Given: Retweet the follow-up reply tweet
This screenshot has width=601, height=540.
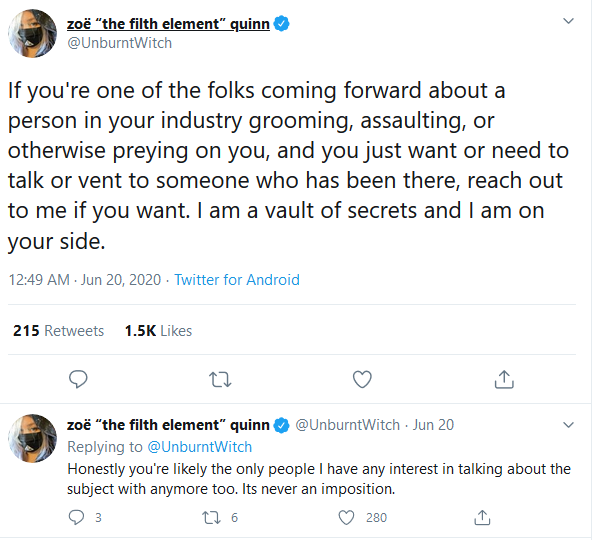Looking at the screenshot, I should [210, 517].
